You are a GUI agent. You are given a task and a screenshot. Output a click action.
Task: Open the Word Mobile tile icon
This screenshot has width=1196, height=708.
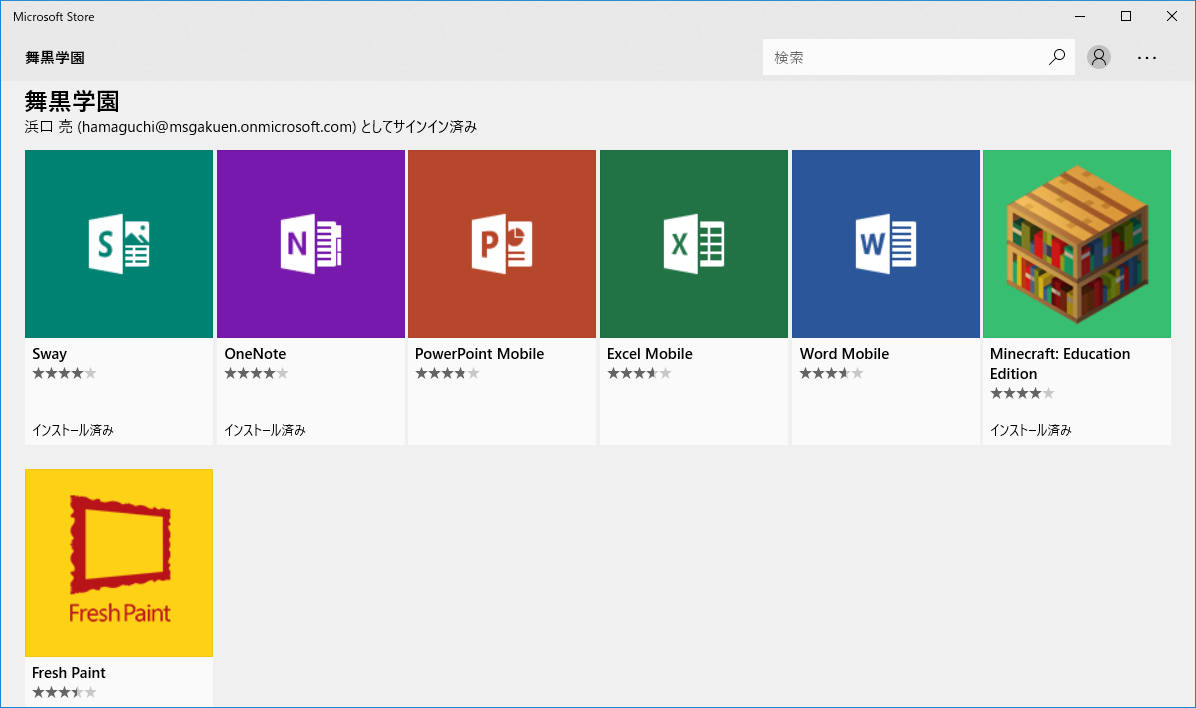click(886, 244)
